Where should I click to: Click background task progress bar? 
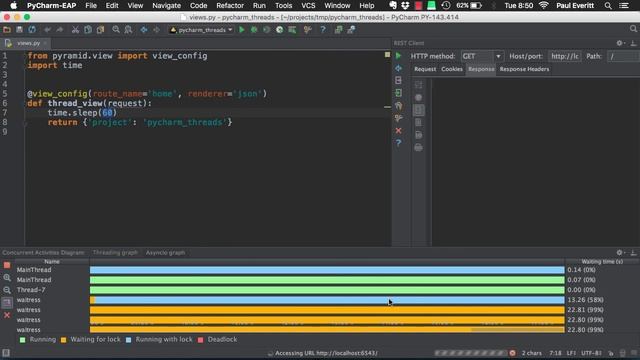471,353
